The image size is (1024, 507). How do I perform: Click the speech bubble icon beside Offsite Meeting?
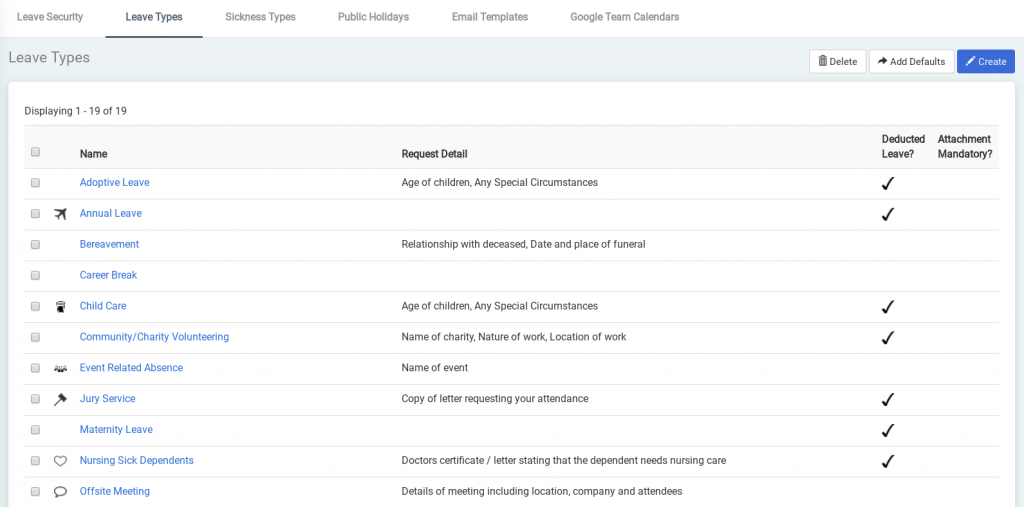pyautogui.click(x=60, y=492)
